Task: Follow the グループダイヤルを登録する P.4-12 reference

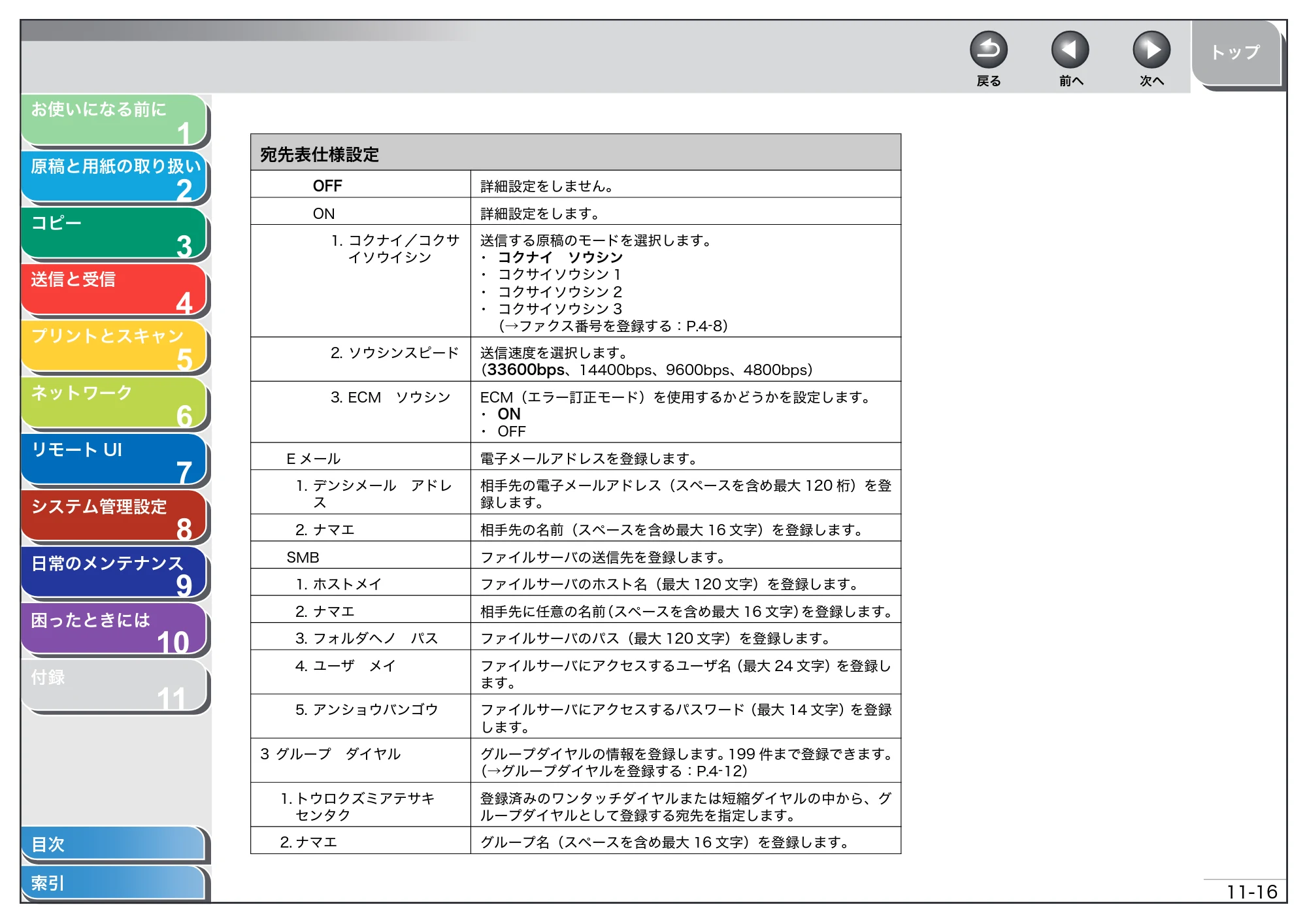Action: point(614,771)
